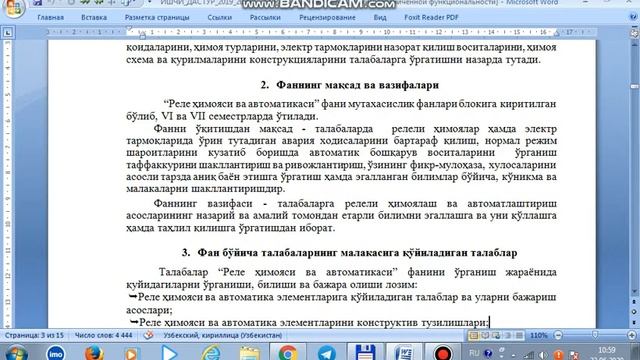Zoom in with the plus button

(x=632, y=336)
